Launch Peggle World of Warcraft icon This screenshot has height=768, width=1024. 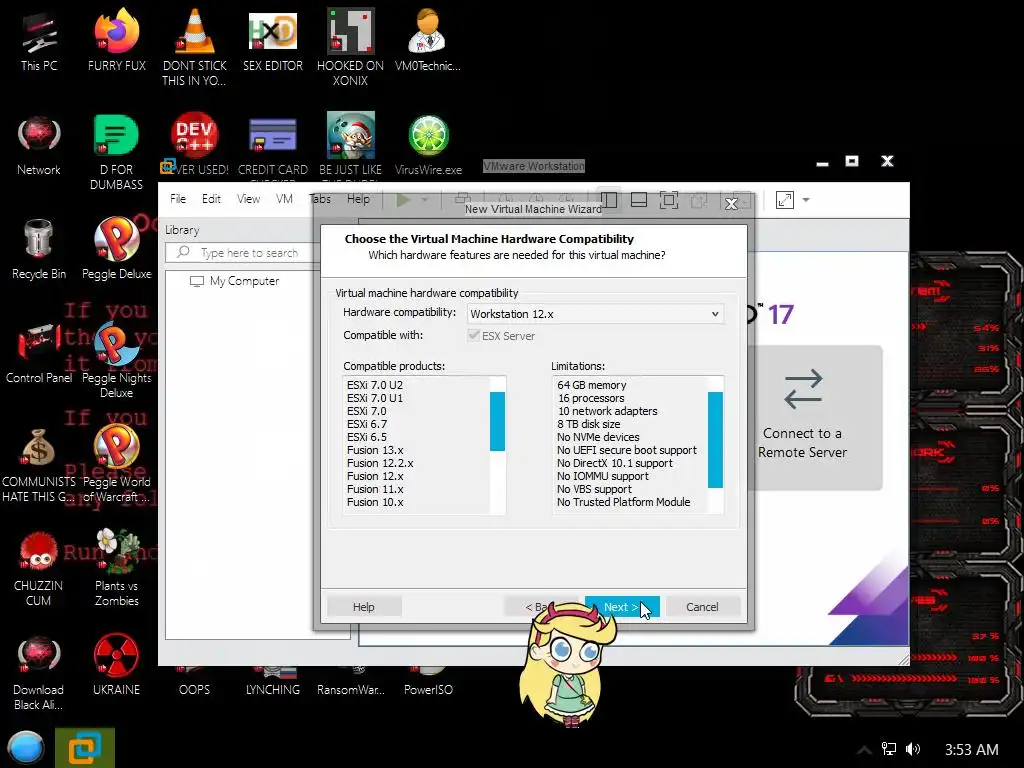pyautogui.click(x=116, y=464)
